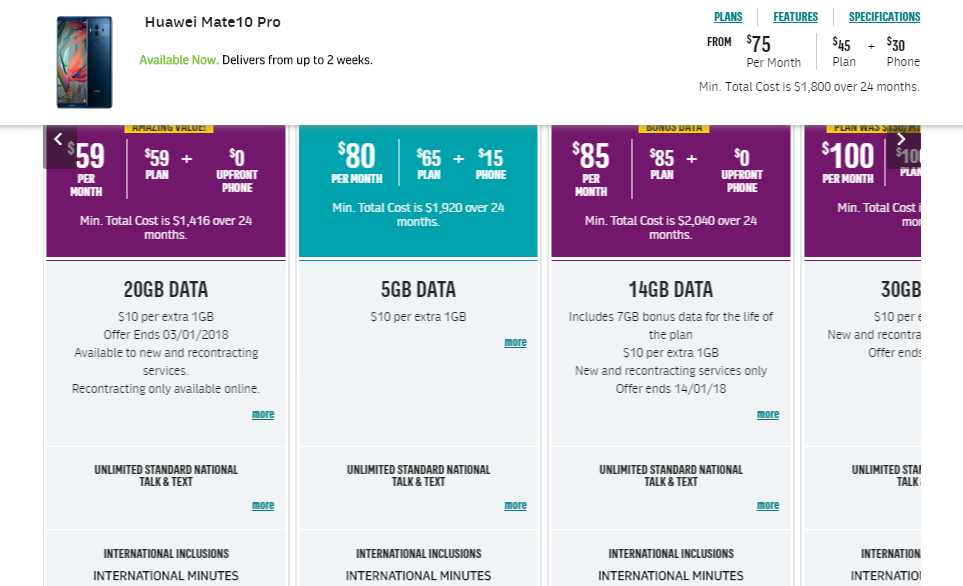This screenshot has width=963, height=586.
Task: Open 'more' for talk & text in $85 plan
Action: tap(768, 505)
